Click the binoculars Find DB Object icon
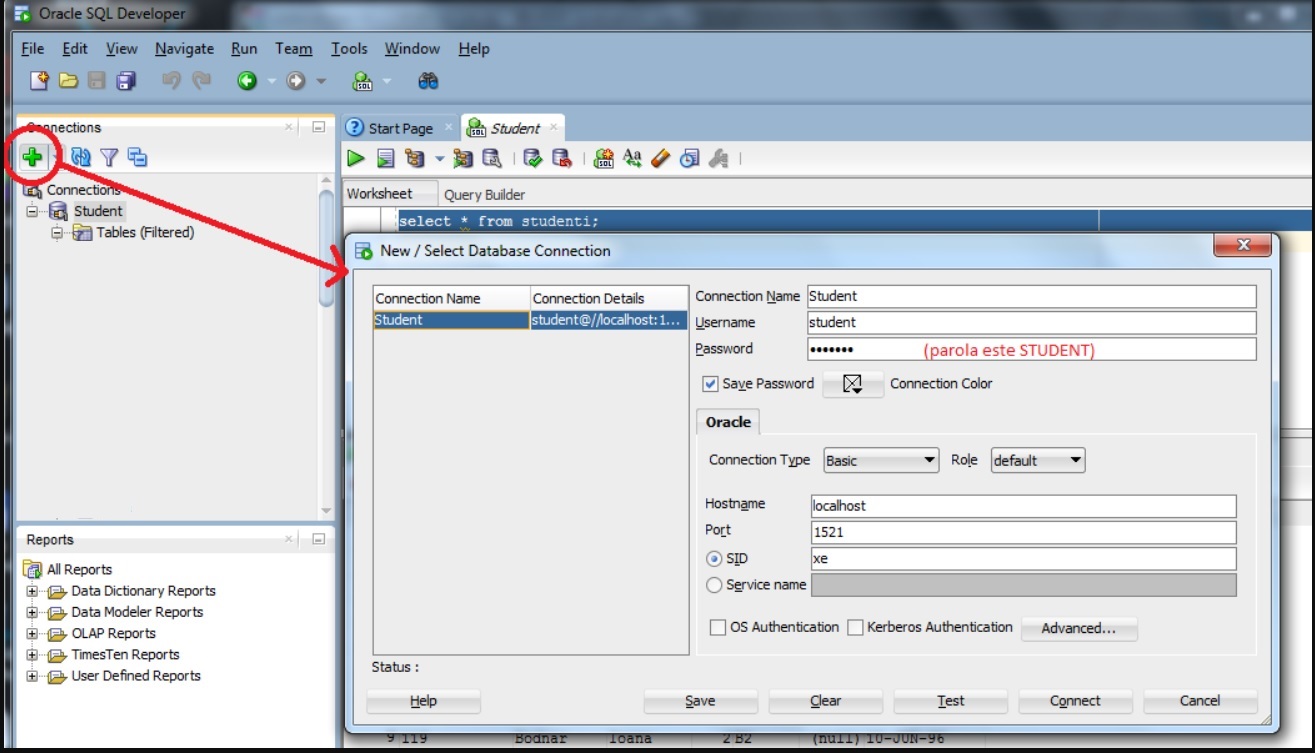Viewport: 1315px width, 753px height. click(x=428, y=81)
